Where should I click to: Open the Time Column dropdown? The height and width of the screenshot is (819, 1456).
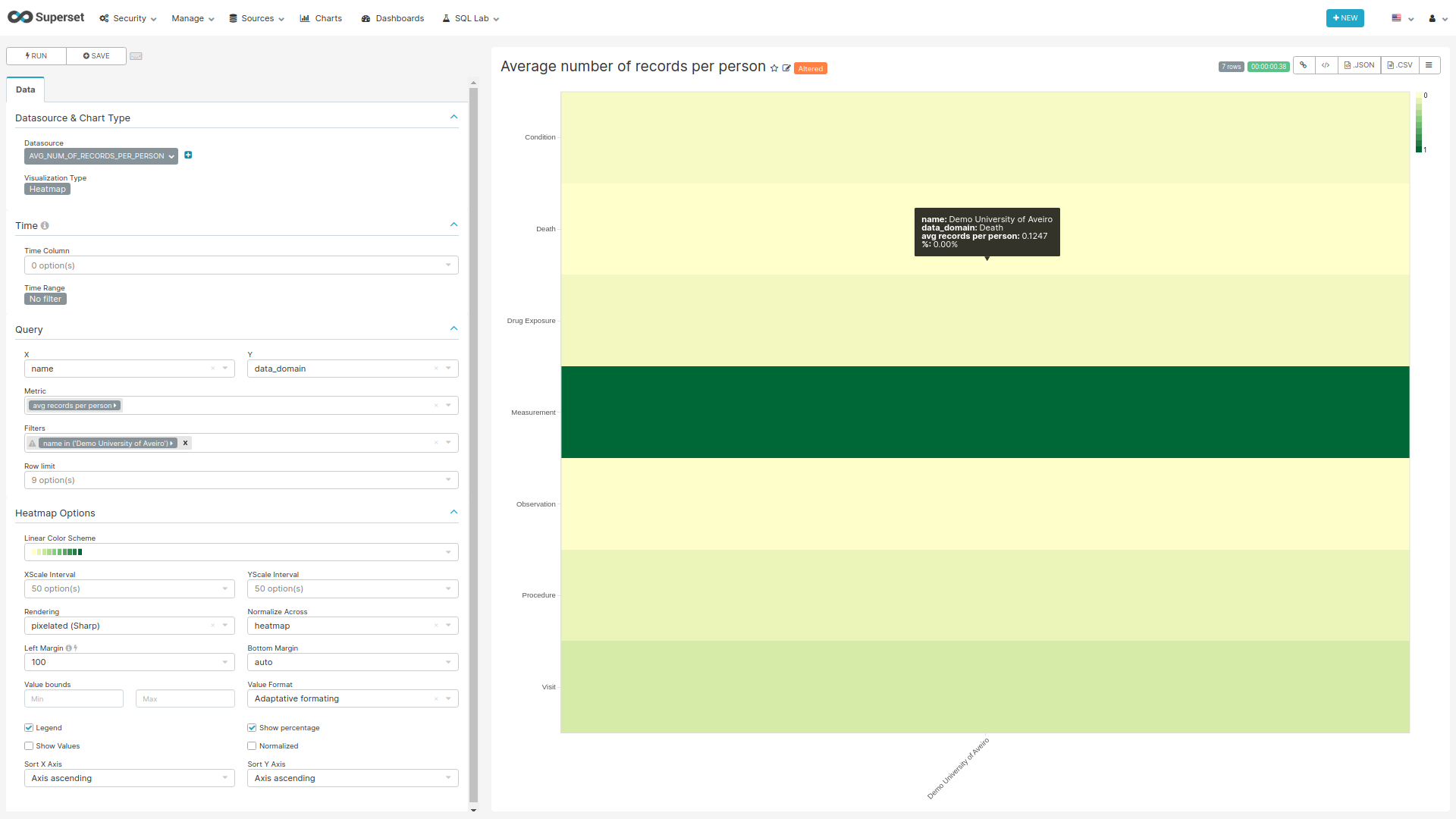(x=241, y=265)
